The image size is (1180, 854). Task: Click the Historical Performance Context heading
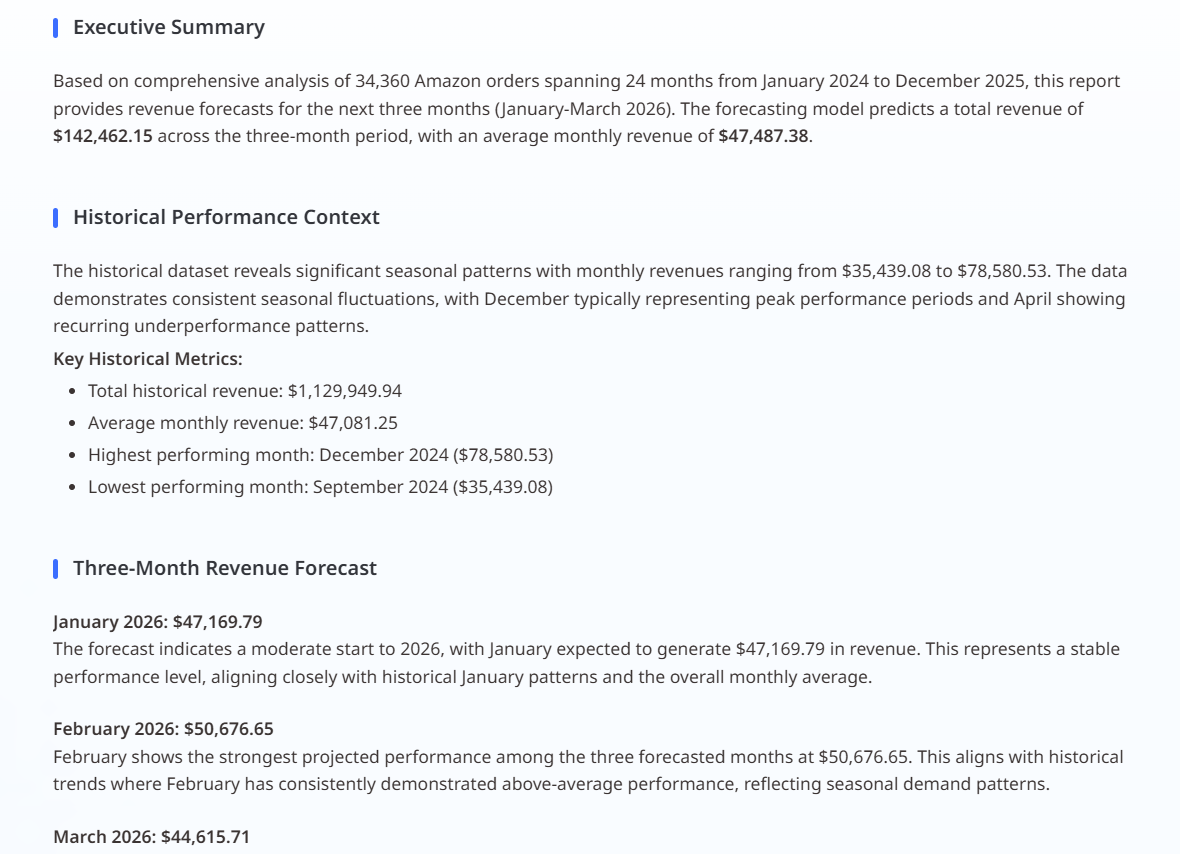(226, 218)
